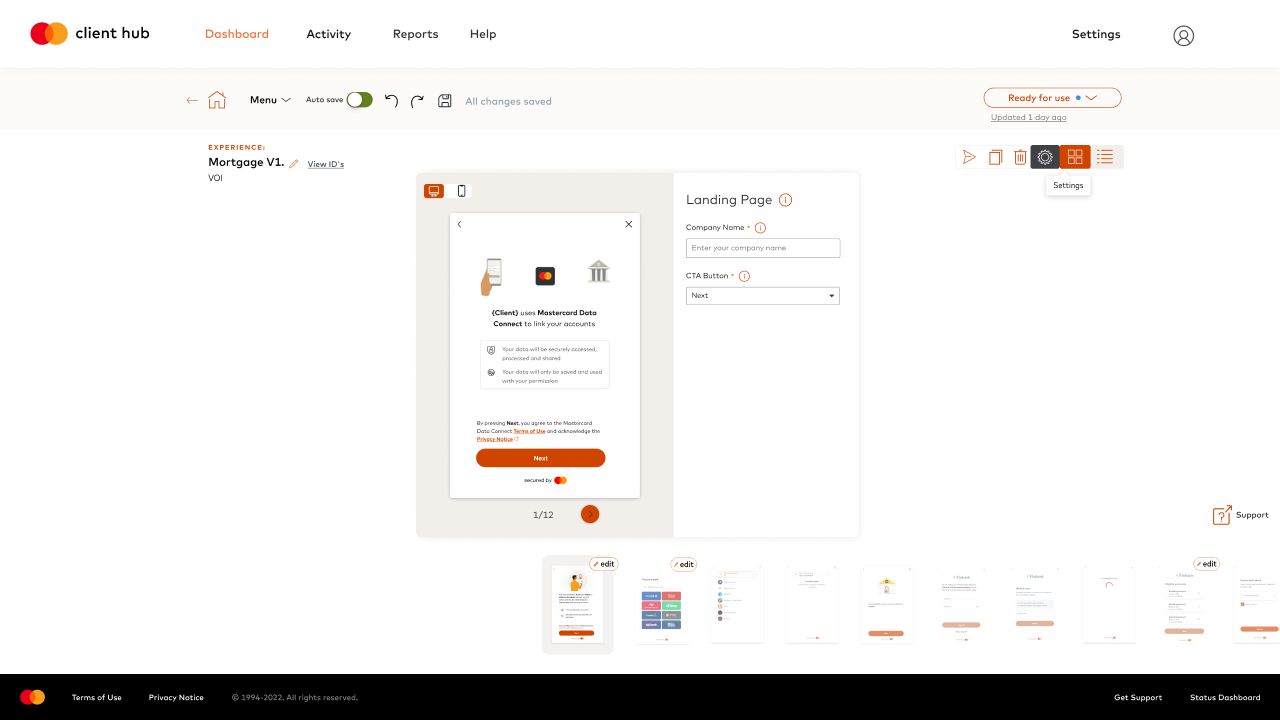The width and height of the screenshot is (1280, 720).
Task: Click the back arrow beside the home icon
Action: tap(192, 100)
